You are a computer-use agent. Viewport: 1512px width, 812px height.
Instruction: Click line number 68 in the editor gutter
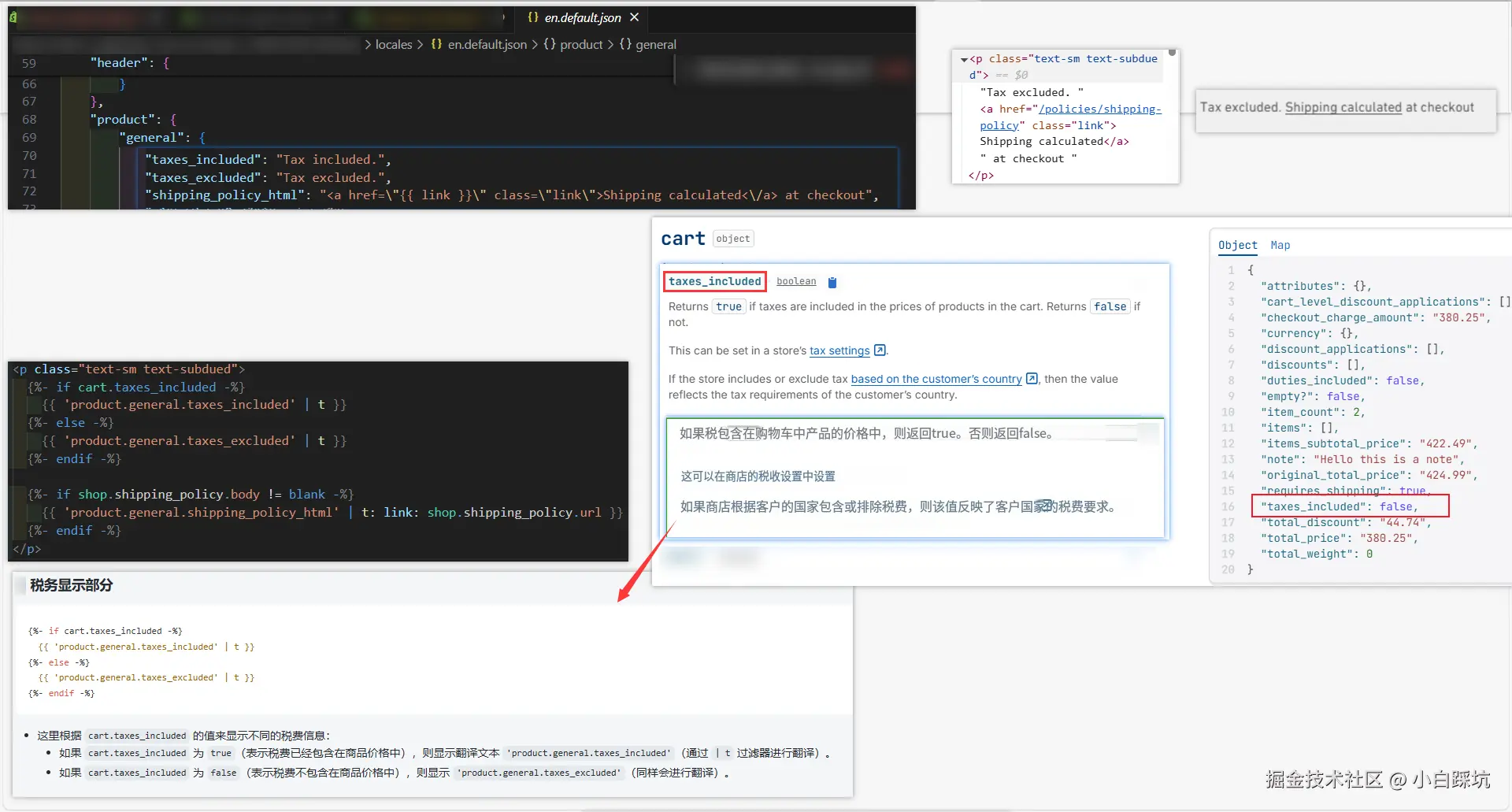point(29,120)
